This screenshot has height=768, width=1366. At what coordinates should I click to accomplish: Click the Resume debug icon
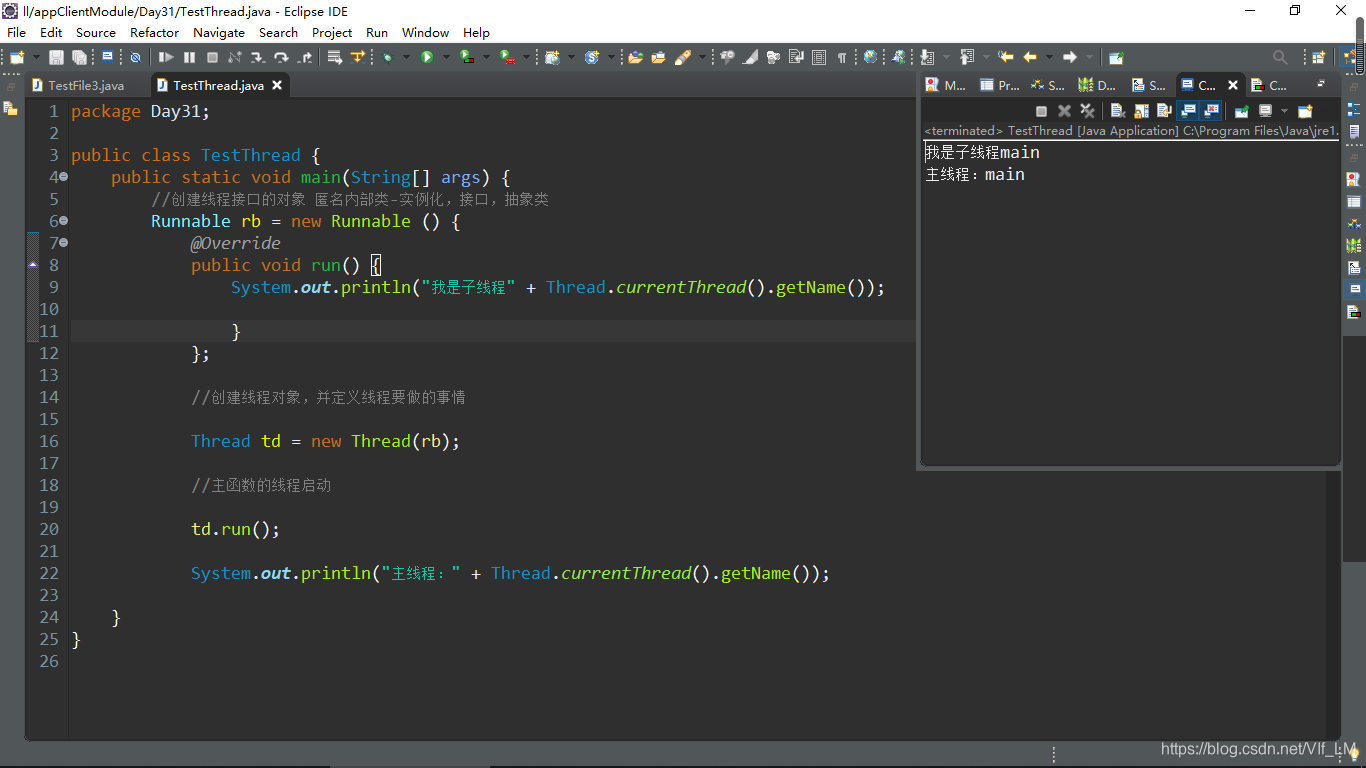166,57
